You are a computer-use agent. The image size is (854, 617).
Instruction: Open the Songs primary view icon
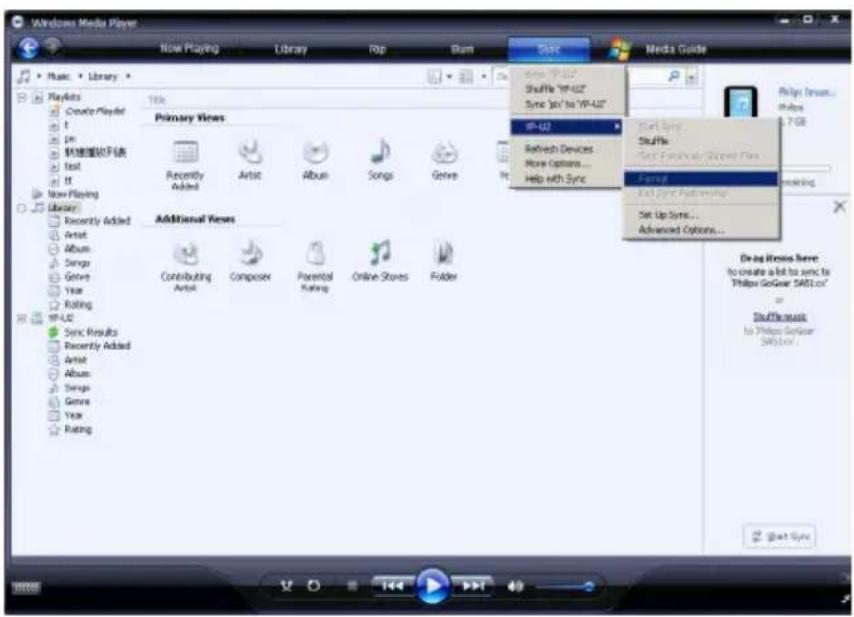380,152
